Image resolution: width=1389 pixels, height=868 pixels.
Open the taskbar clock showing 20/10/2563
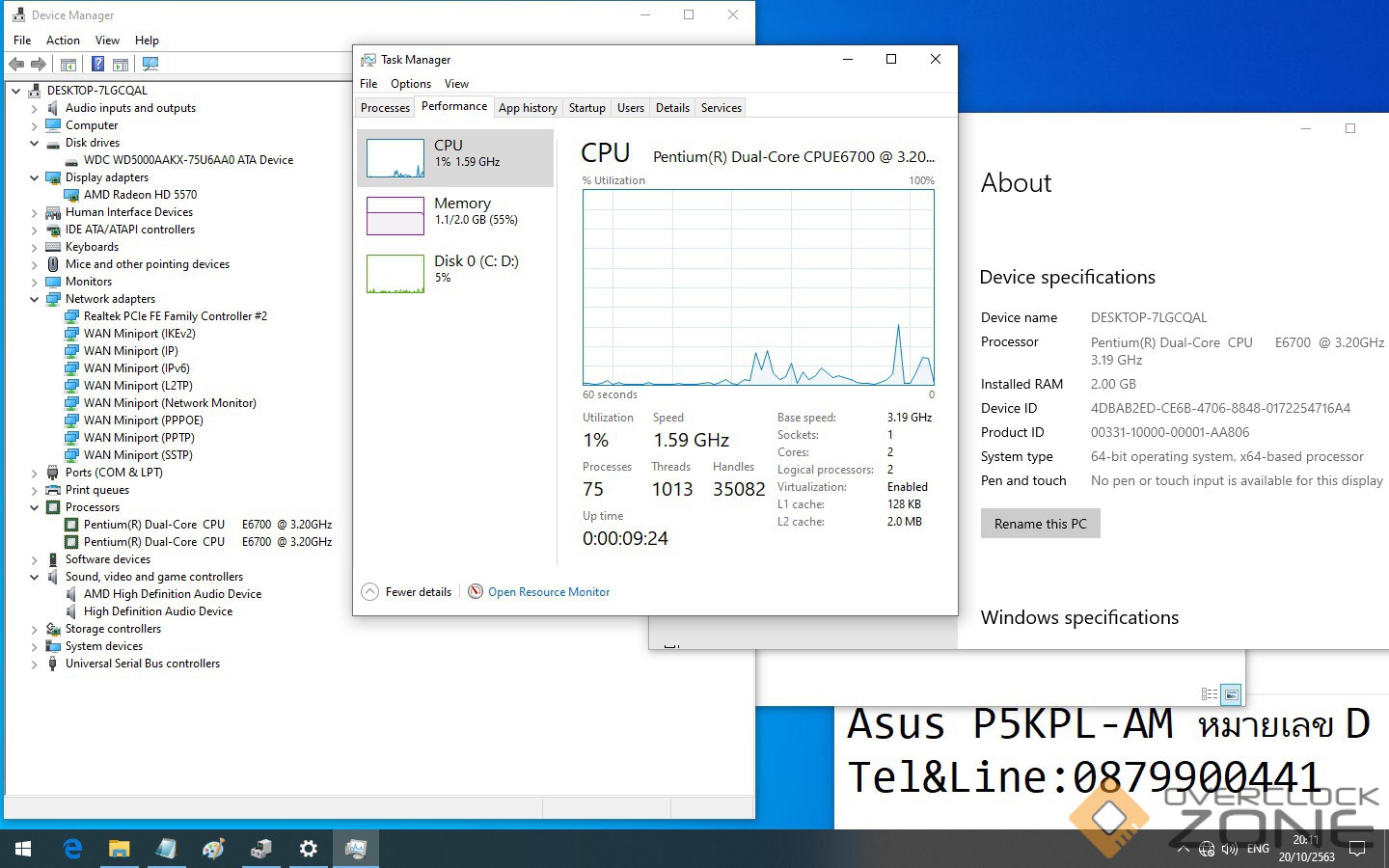coord(1307,849)
